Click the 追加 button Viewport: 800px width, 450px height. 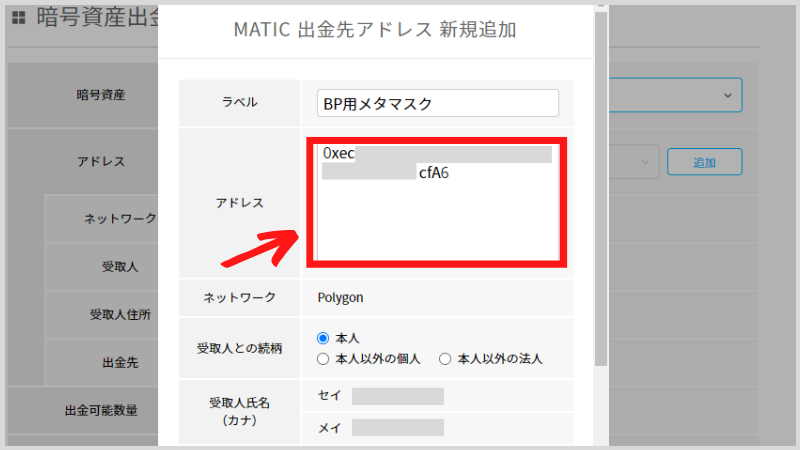pyautogui.click(x=705, y=162)
